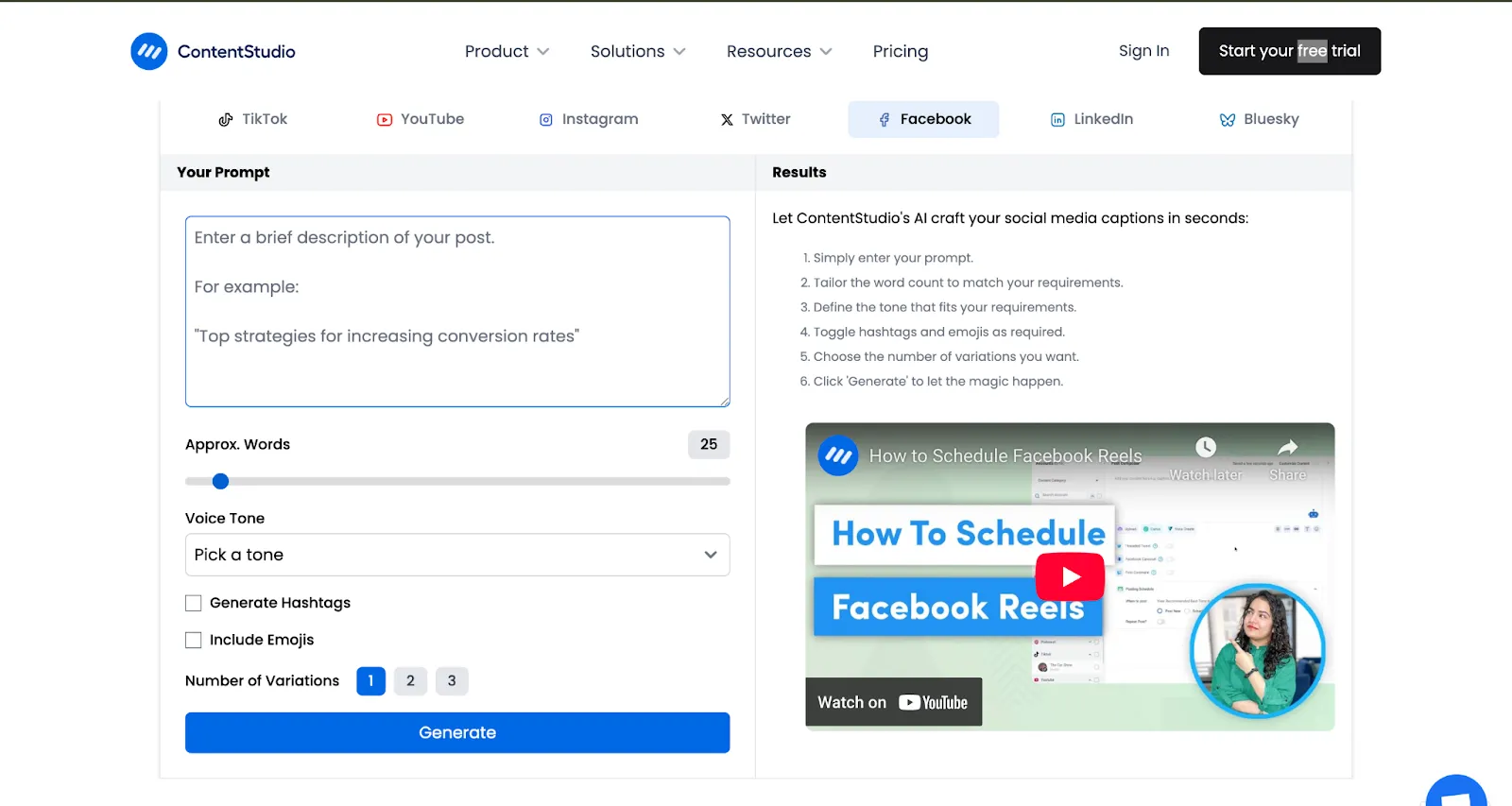Switch to the YouTube tab

(x=421, y=119)
